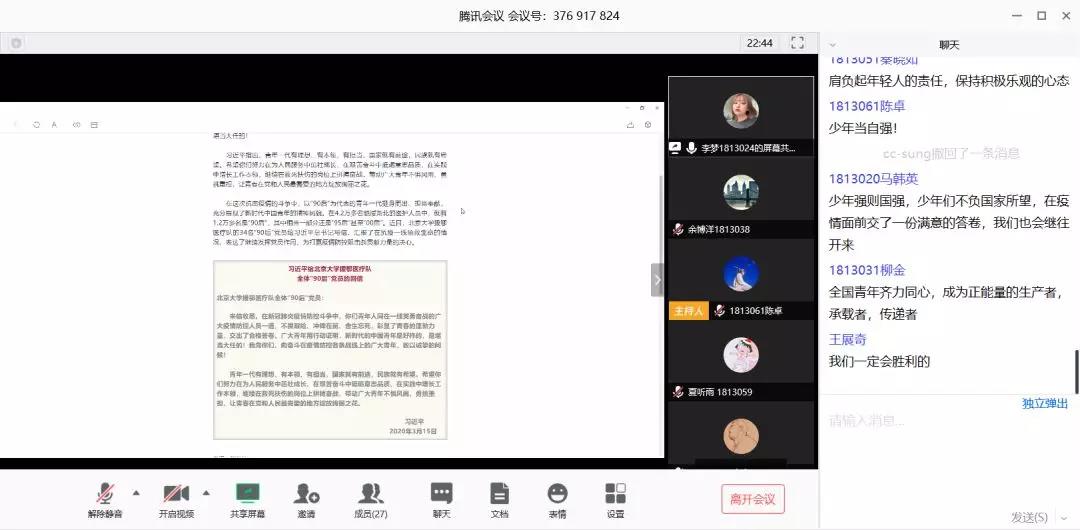
Task: Enter fullscreen using the expand icon
Action: point(797,43)
